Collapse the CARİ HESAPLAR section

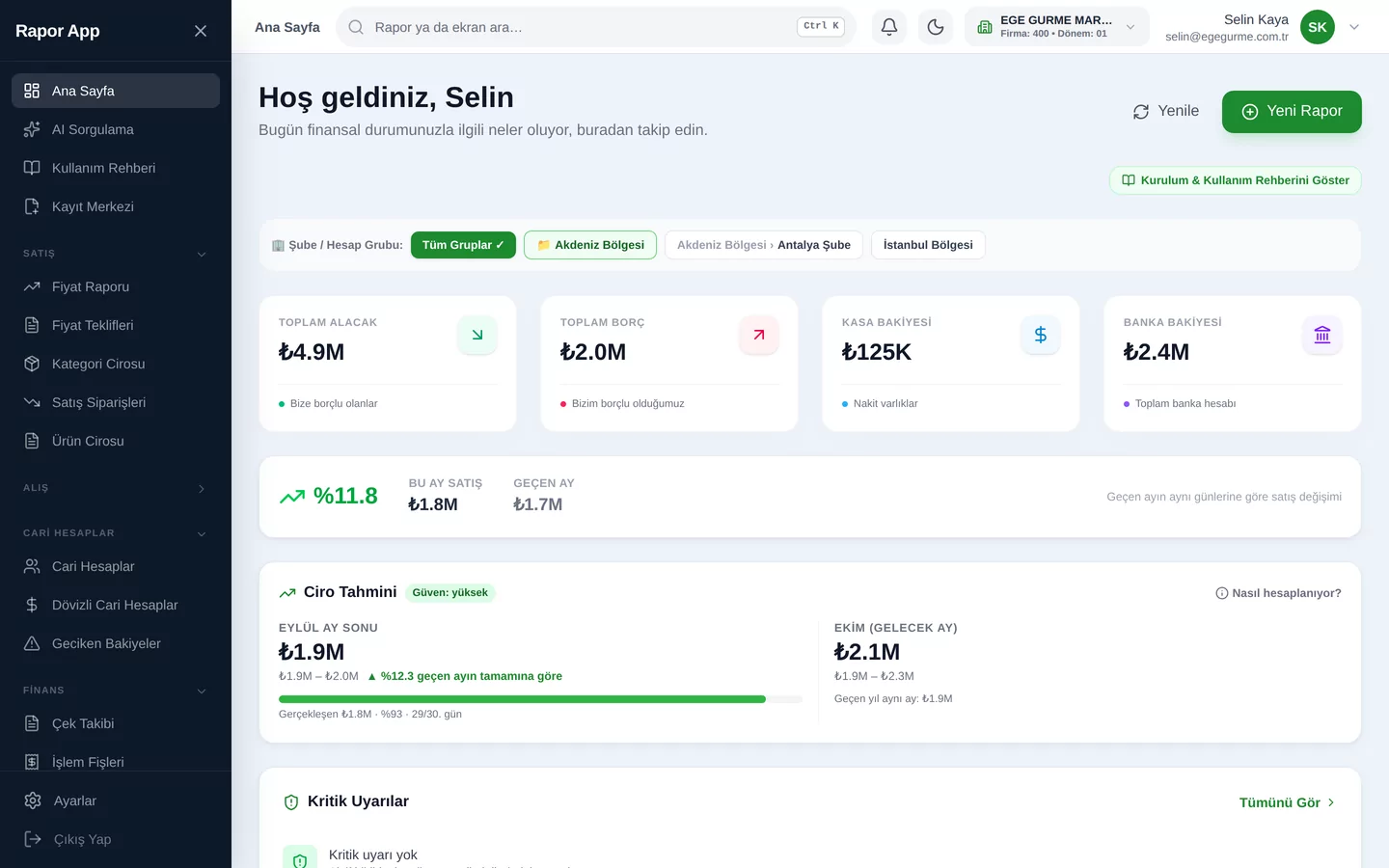pyautogui.click(x=116, y=533)
